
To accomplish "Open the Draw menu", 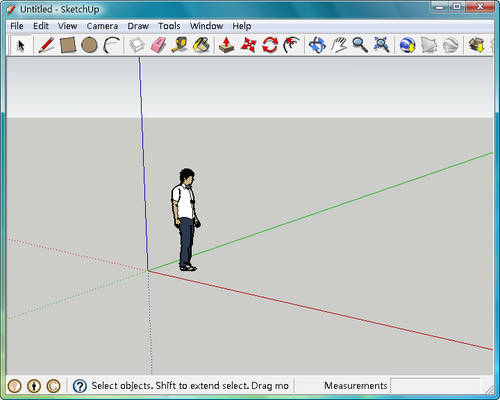I will point(138,26).
